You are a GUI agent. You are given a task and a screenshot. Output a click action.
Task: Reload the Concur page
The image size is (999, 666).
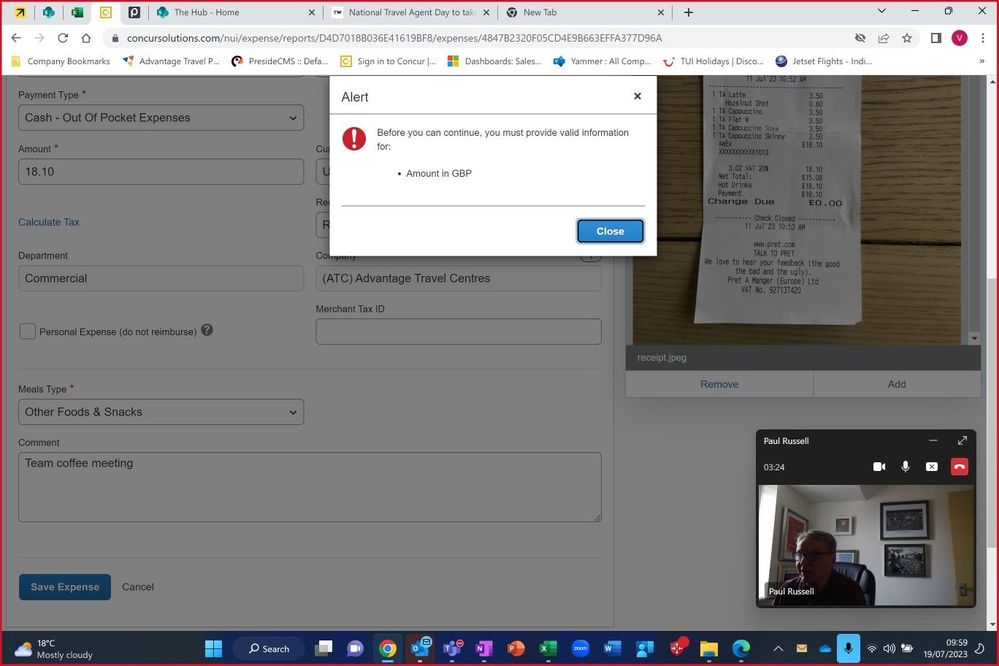pos(62,38)
